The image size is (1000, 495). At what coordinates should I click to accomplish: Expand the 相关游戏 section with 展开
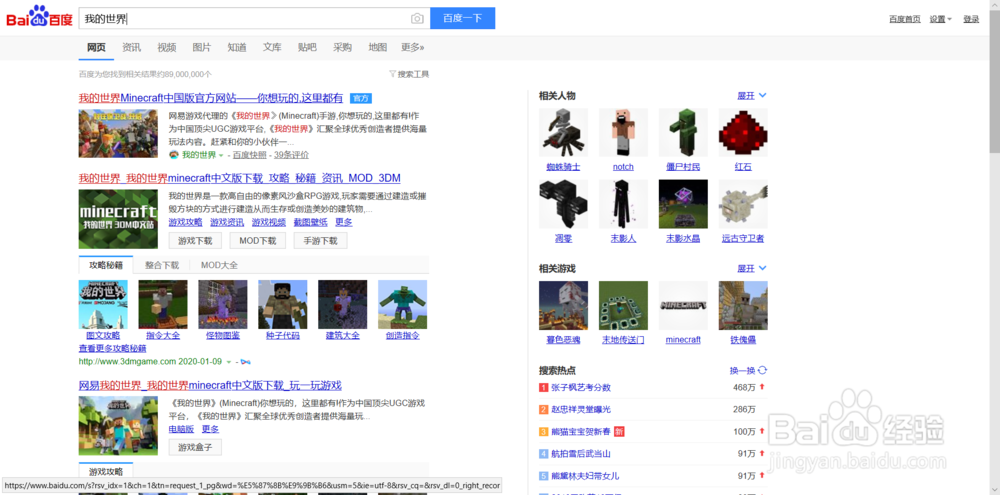(752, 269)
